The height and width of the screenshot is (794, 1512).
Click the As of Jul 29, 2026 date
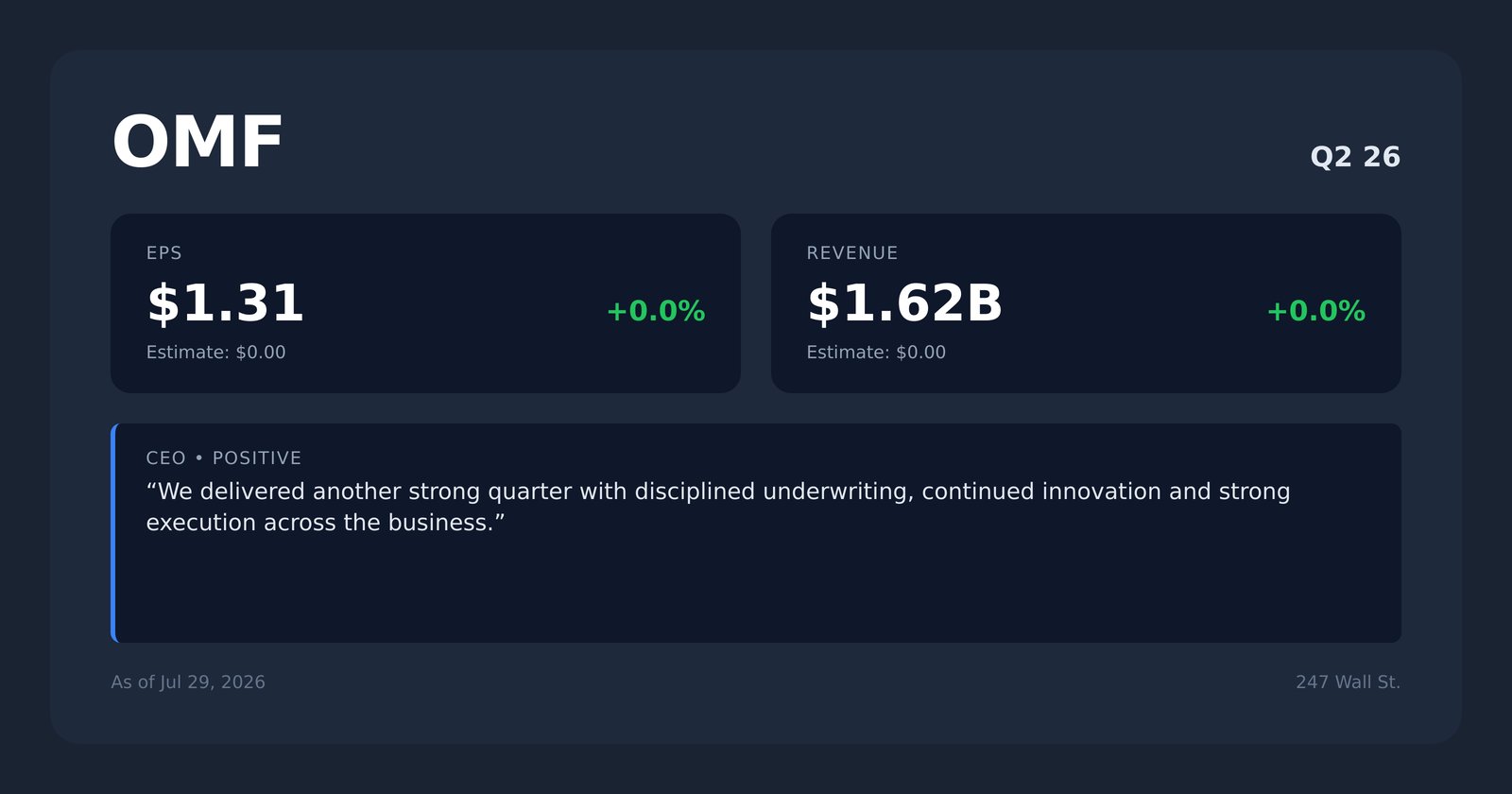[188, 682]
